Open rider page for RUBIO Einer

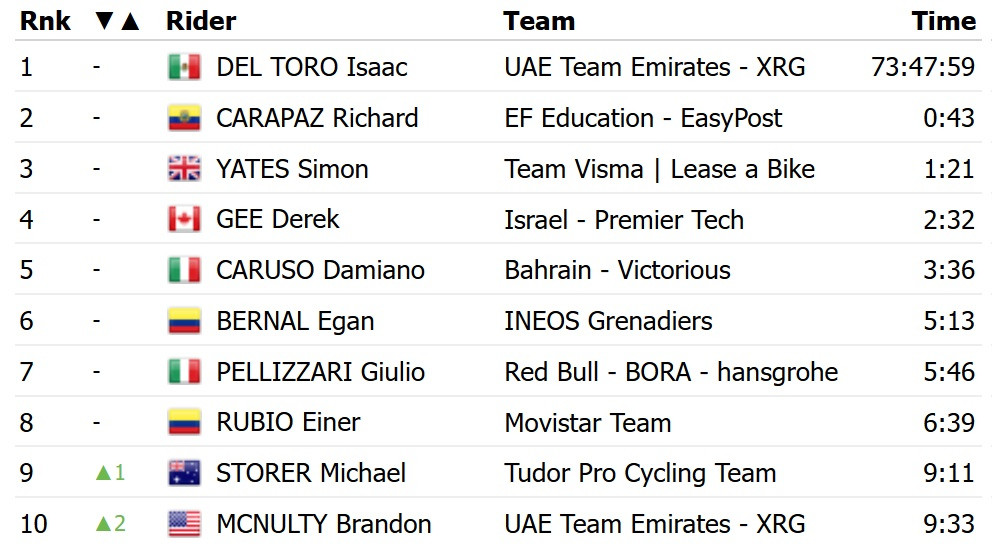coord(288,422)
